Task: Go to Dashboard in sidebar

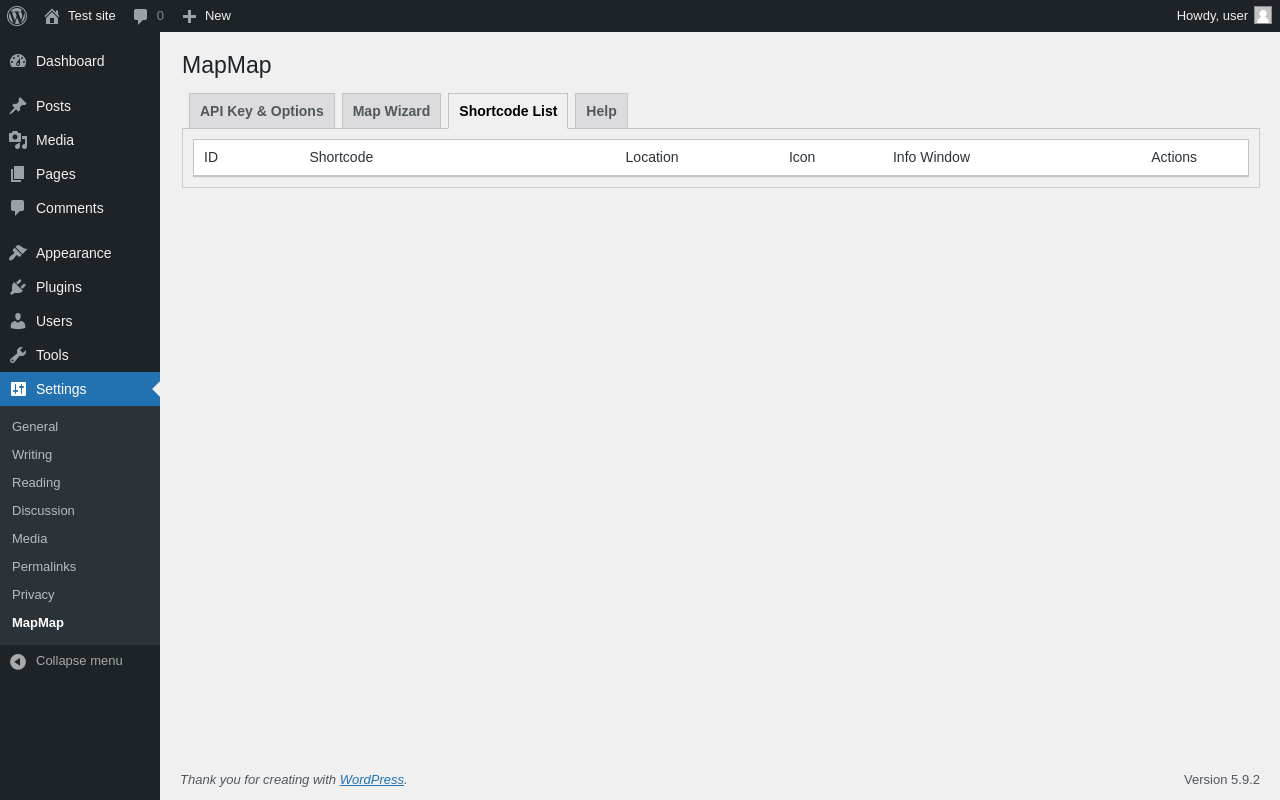Action: click(x=70, y=61)
